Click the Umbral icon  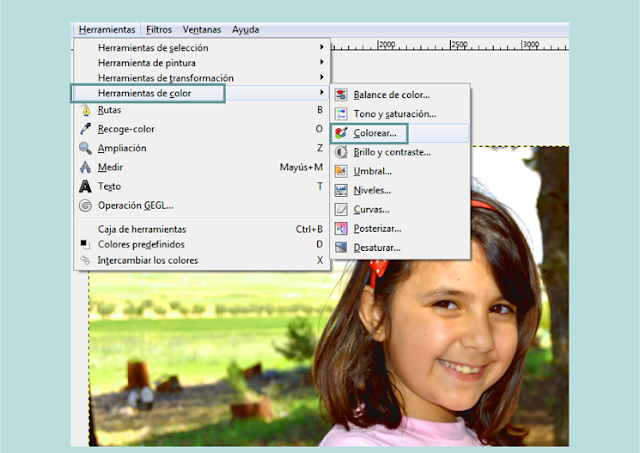[x=341, y=171]
